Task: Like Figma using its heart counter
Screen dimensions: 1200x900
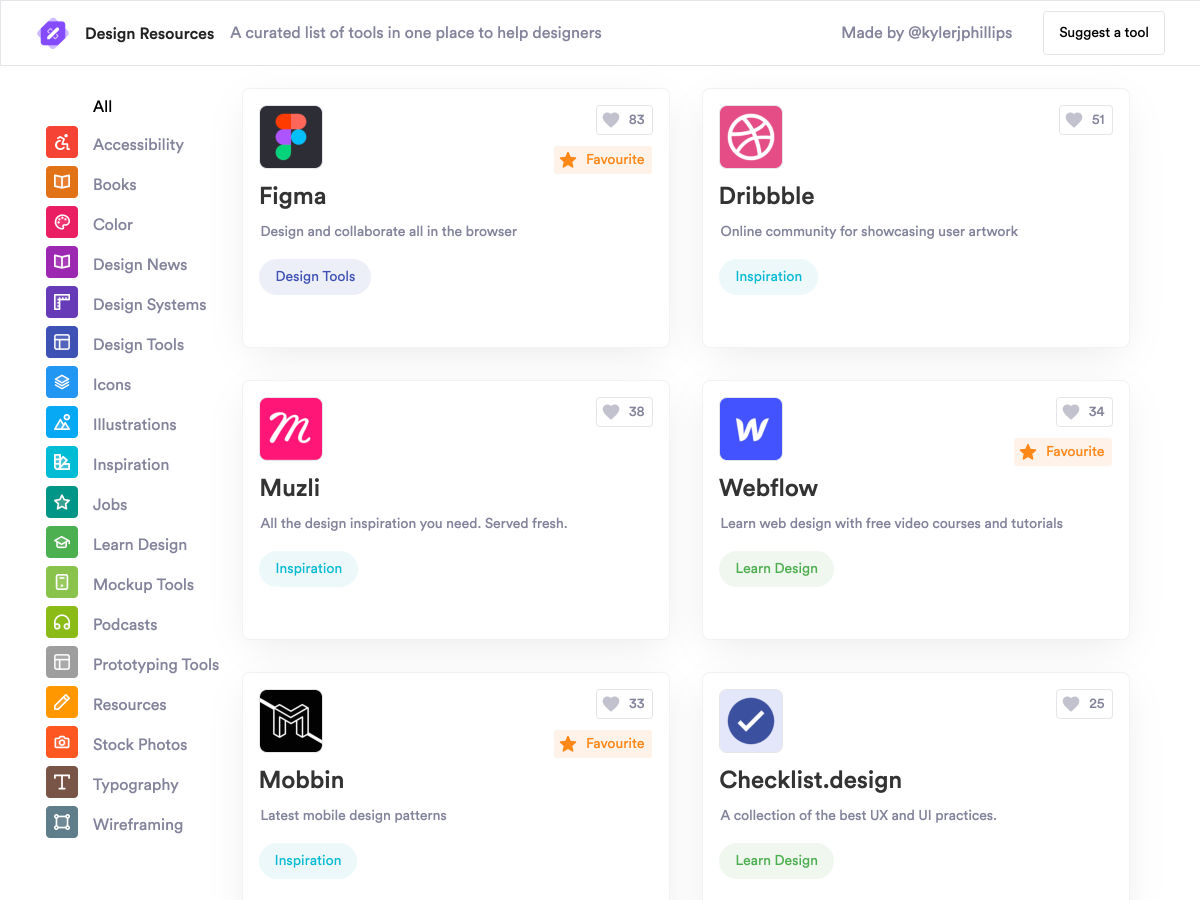Action: coord(624,120)
